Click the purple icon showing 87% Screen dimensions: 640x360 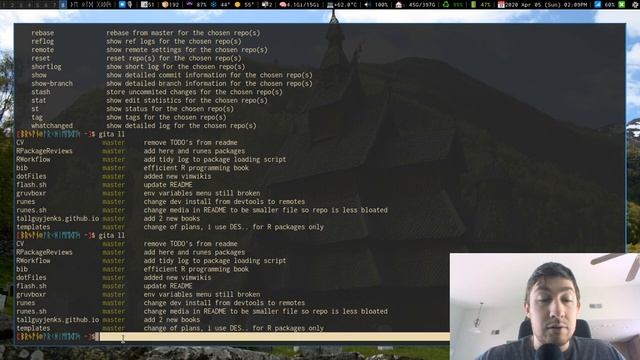(190, 4)
